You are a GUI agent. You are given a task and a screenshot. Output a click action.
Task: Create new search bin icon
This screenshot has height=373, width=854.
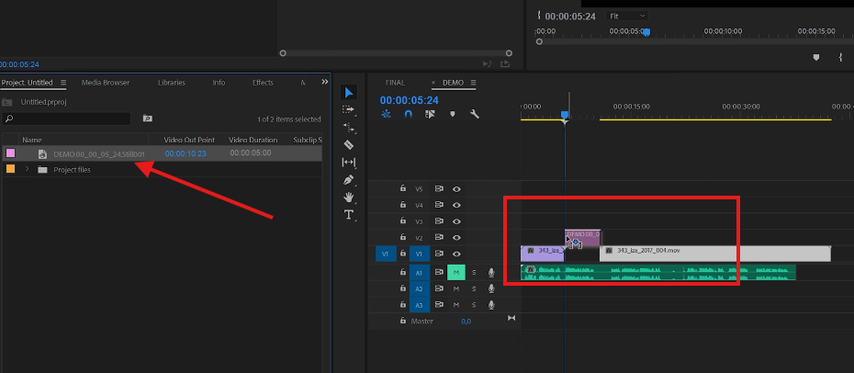click(x=147, y=118)
